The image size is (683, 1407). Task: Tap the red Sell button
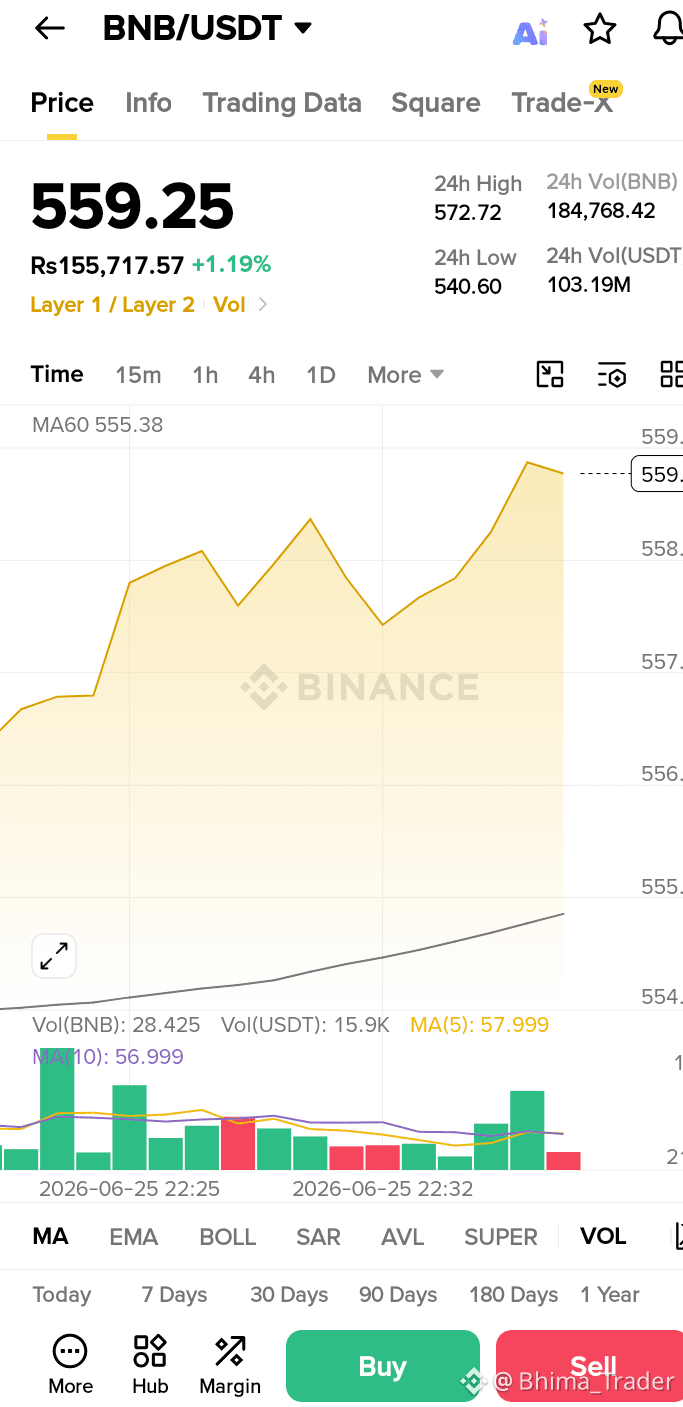tap(591, 1366)
